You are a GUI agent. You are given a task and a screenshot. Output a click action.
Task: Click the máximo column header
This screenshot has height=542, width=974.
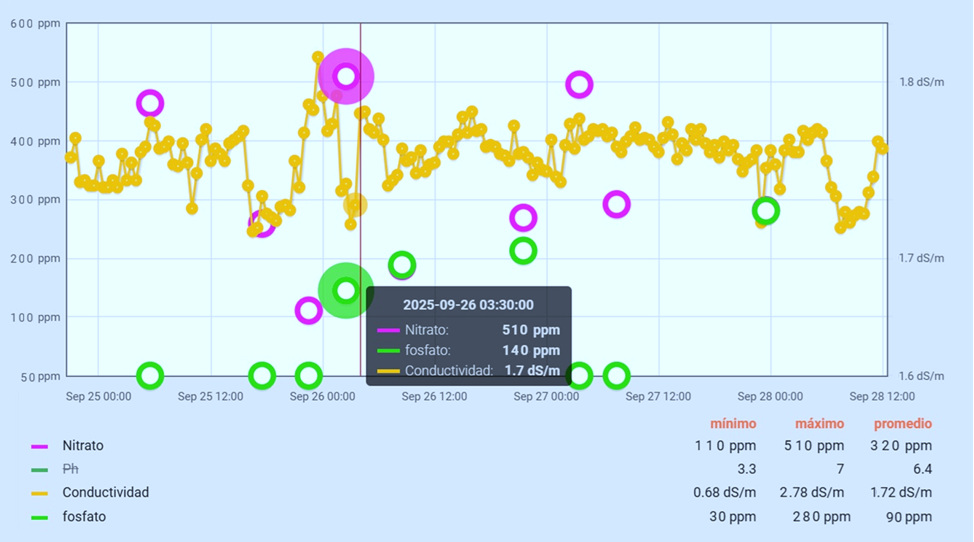819,423
